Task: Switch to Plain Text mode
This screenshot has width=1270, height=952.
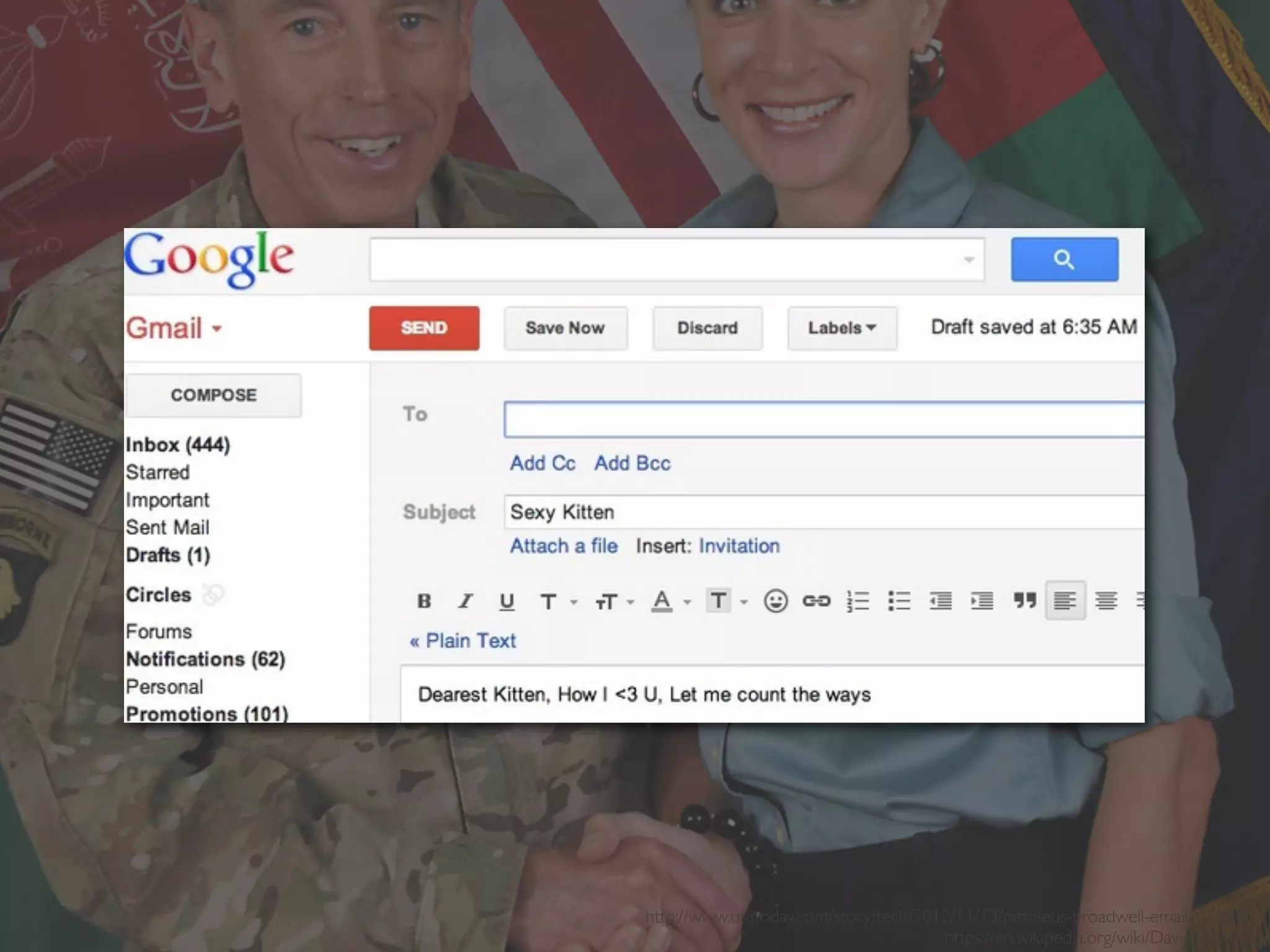Action: coord(463,641)
